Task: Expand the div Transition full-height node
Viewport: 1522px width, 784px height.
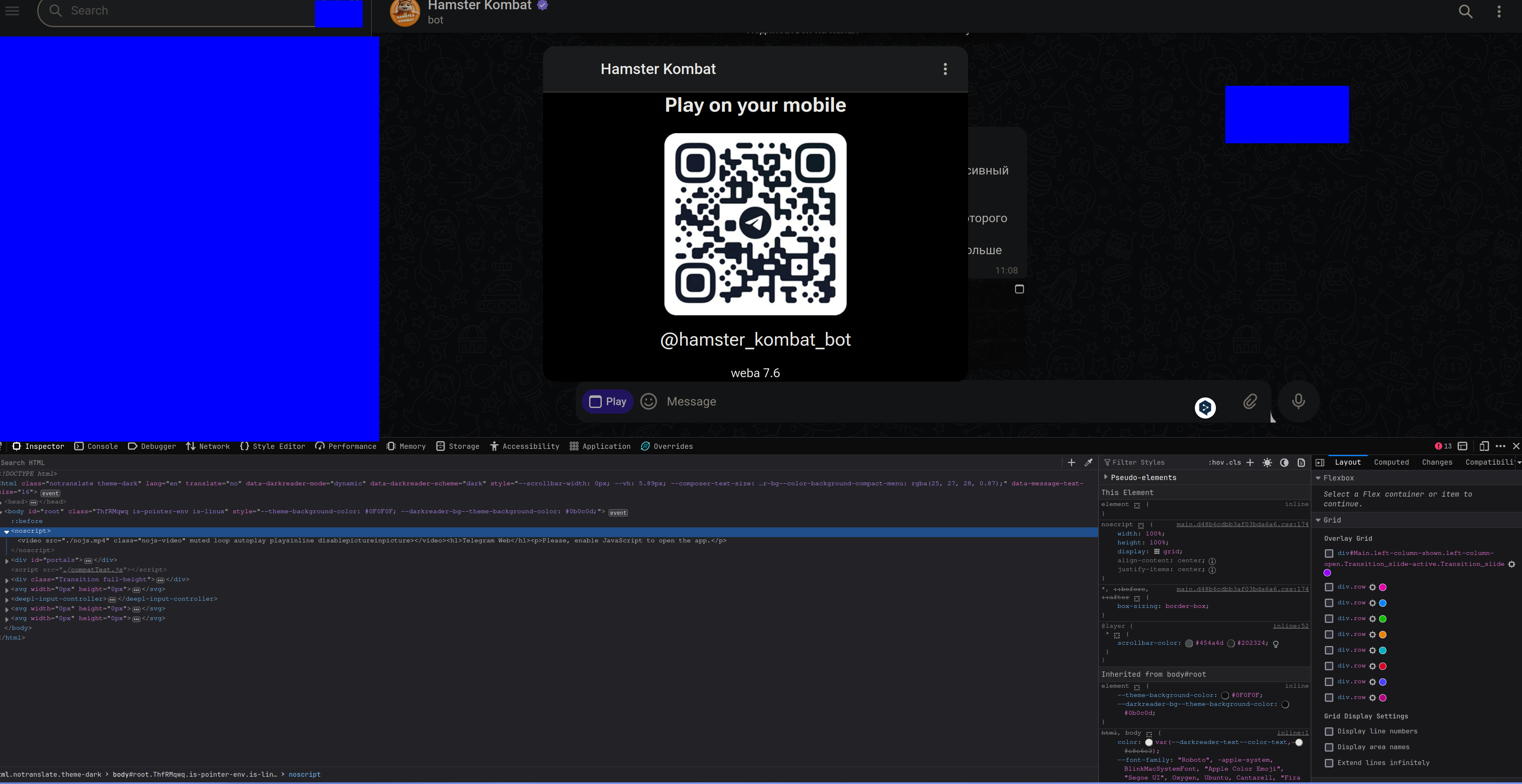Action: (x=6, y=580)
